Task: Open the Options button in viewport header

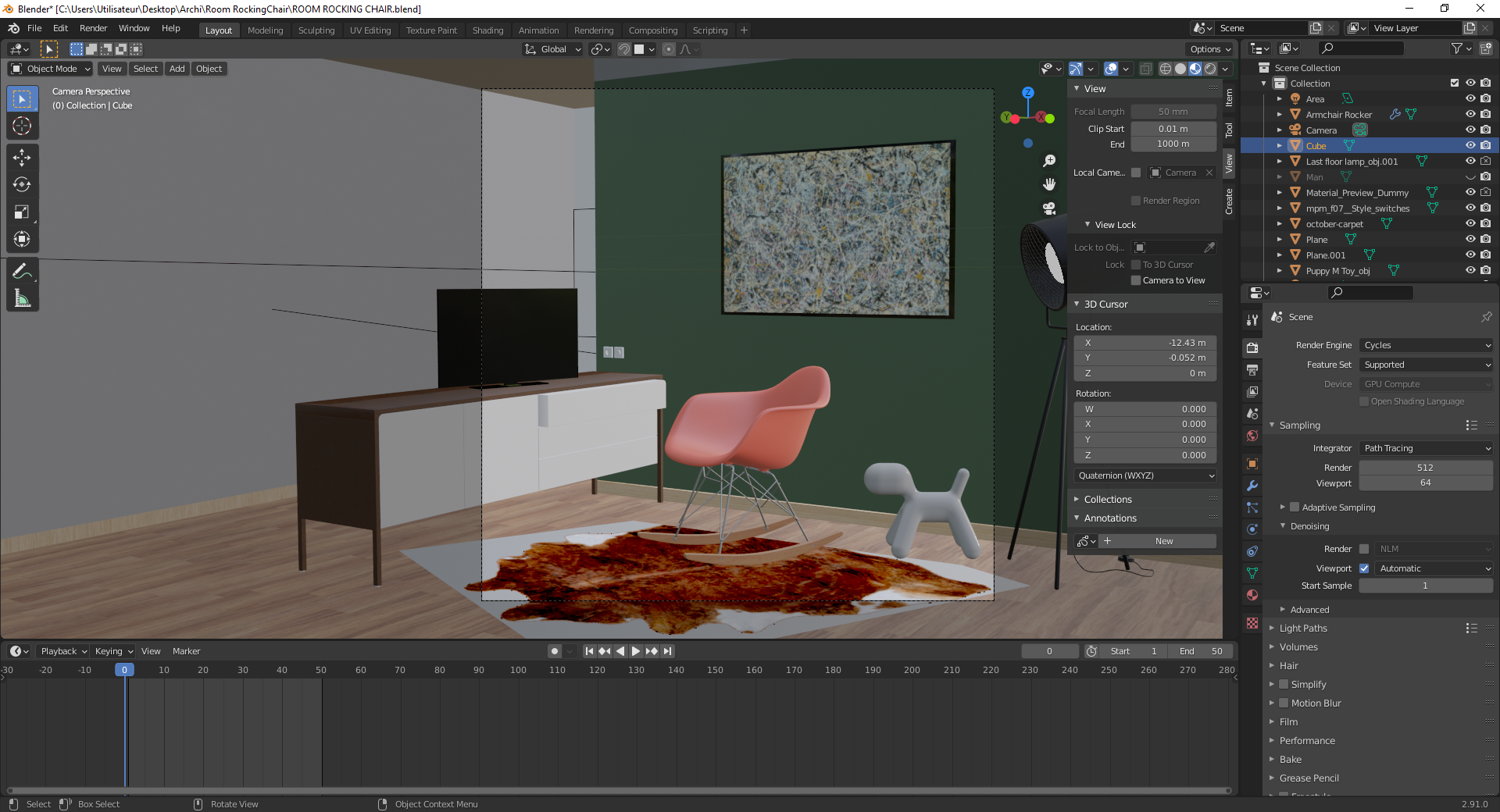Action: point(1210,49)
